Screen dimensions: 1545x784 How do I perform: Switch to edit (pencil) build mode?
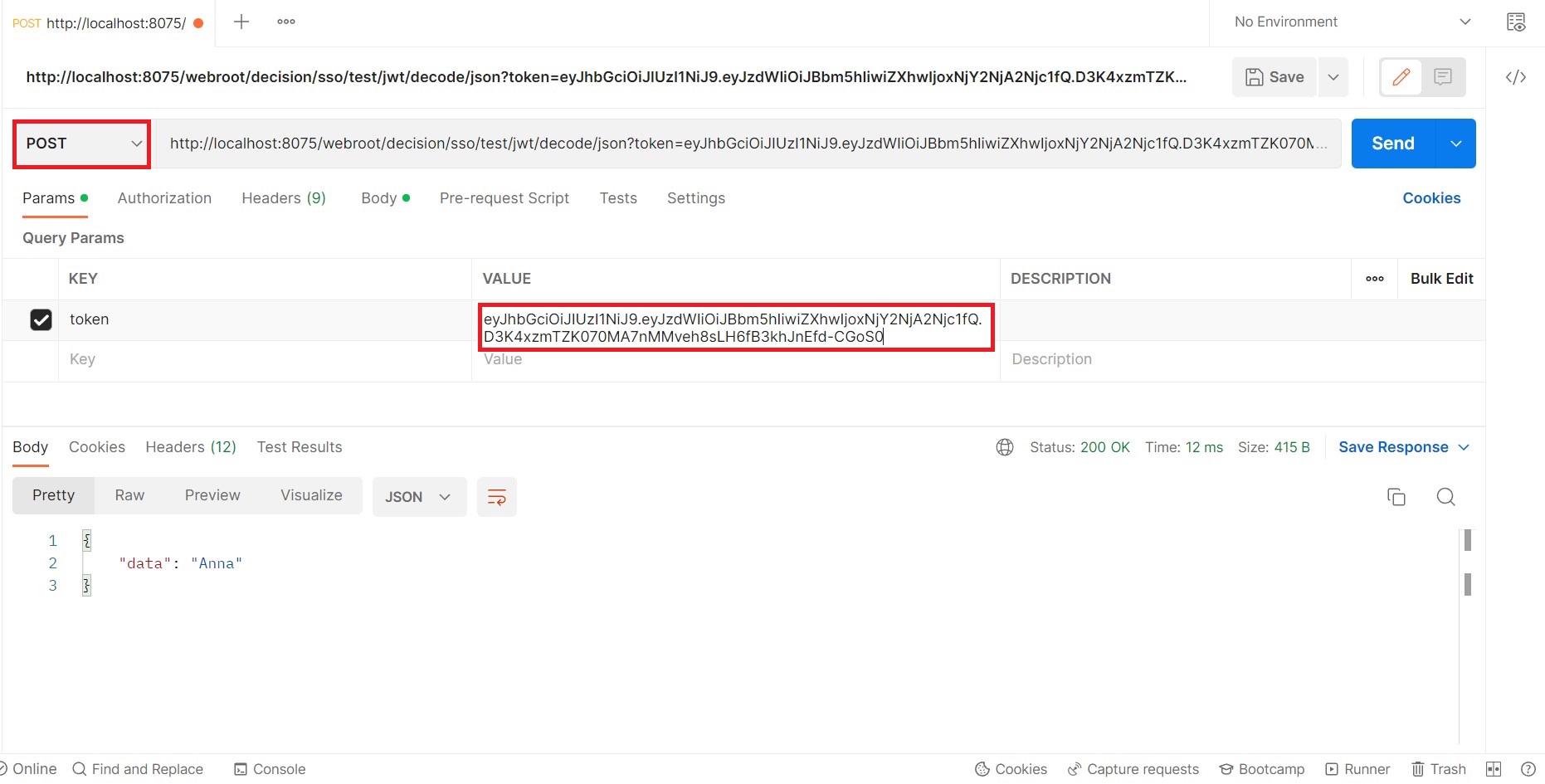pyautogui.click(x=1401, y=77)
